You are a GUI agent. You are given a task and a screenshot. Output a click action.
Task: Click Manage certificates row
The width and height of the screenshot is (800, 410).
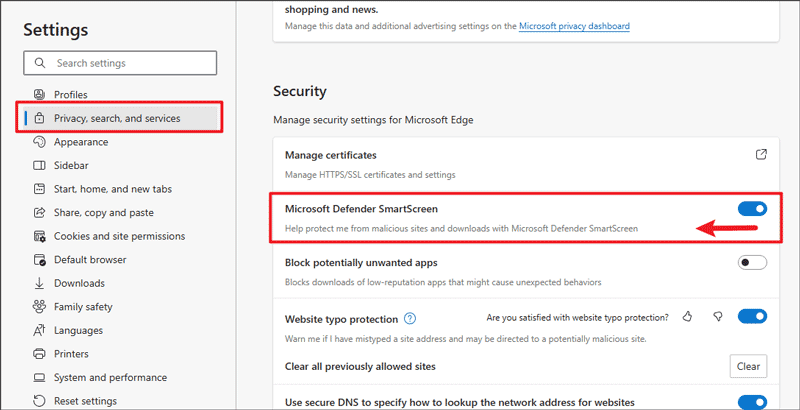(x=526, y=164)
